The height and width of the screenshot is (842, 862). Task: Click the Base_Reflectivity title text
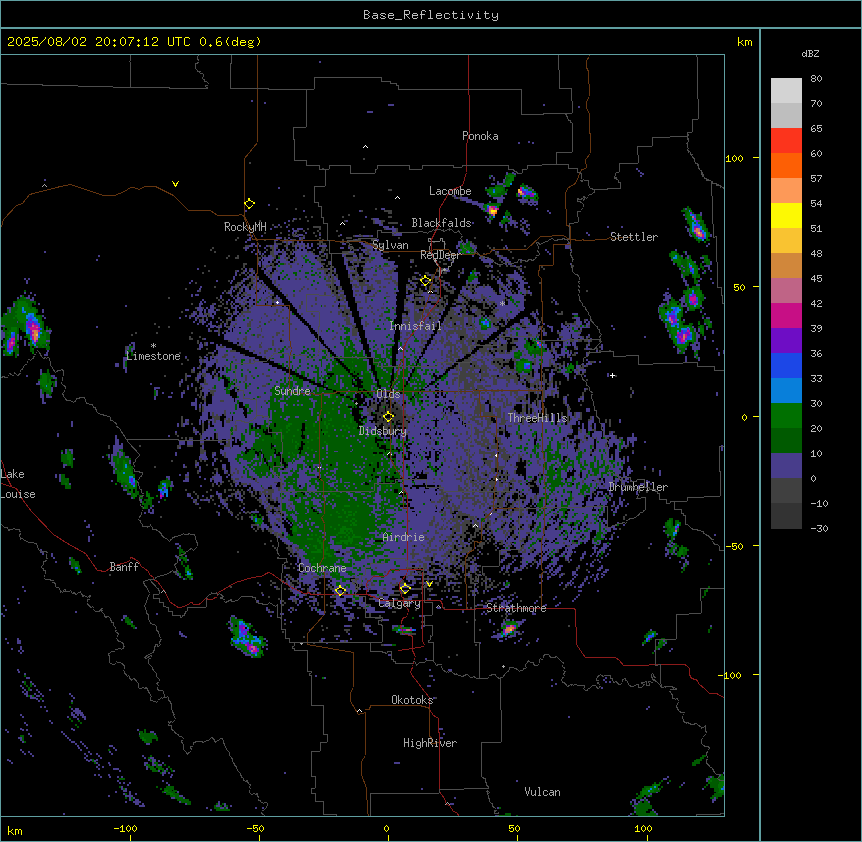(x=431, y=15)
